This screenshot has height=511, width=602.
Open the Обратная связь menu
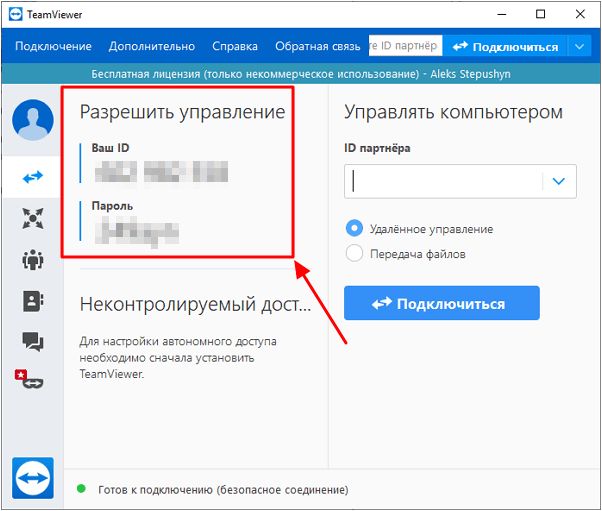coord(318,46)
